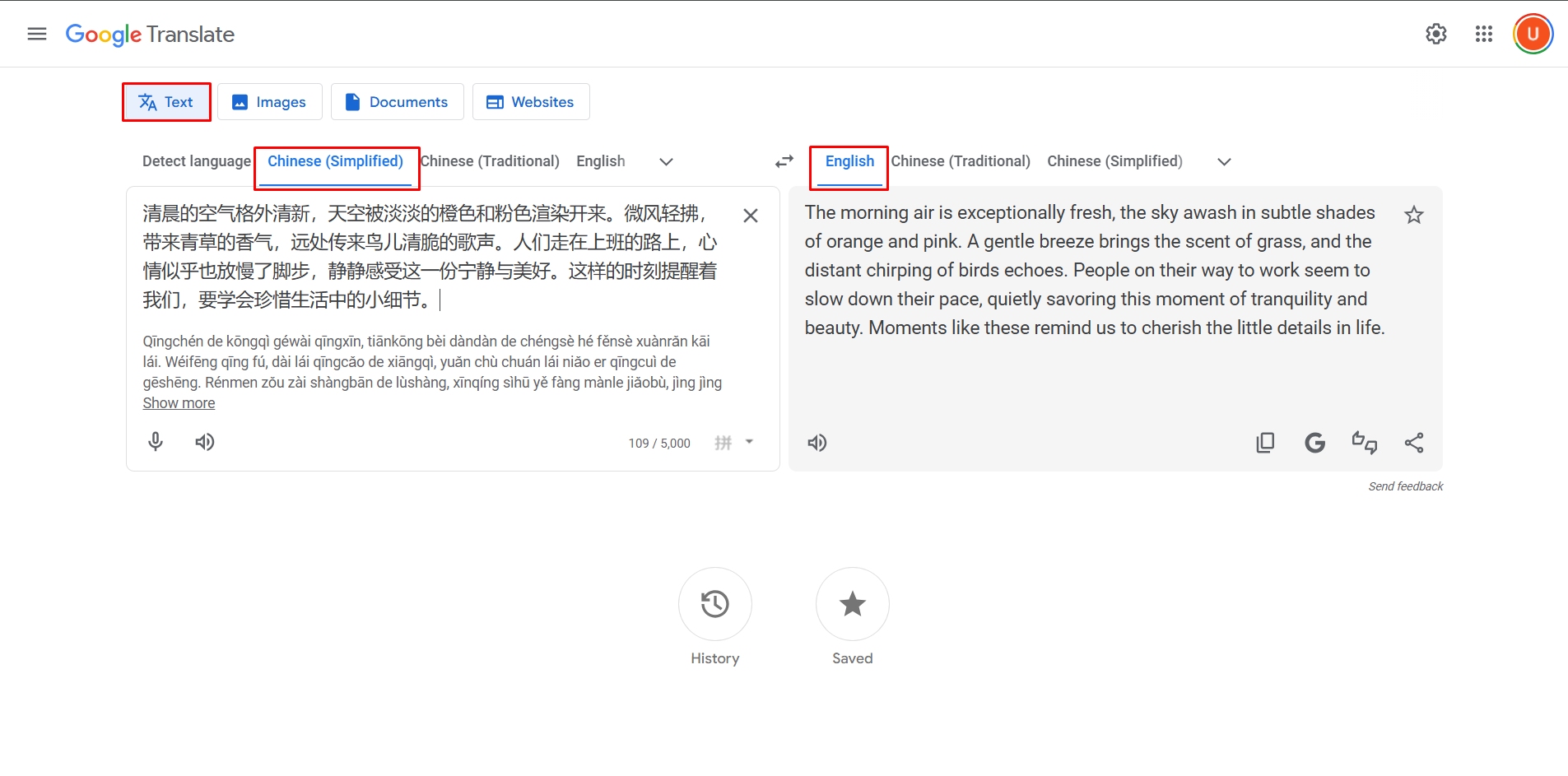1568x776 pixels.
Task: Rate the translation quality
Action: click(x=1365, y=442)
